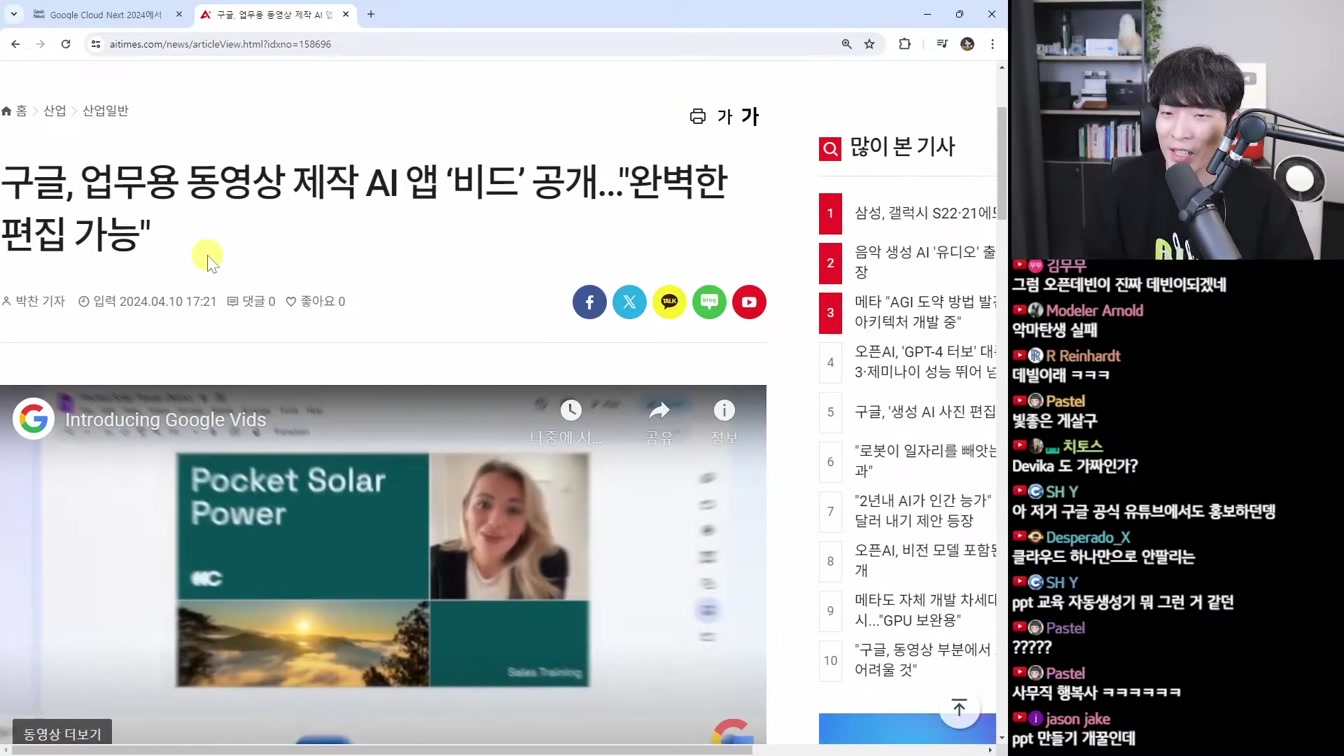Click the search icon beside 많이 본 기사

click(830, 149)
